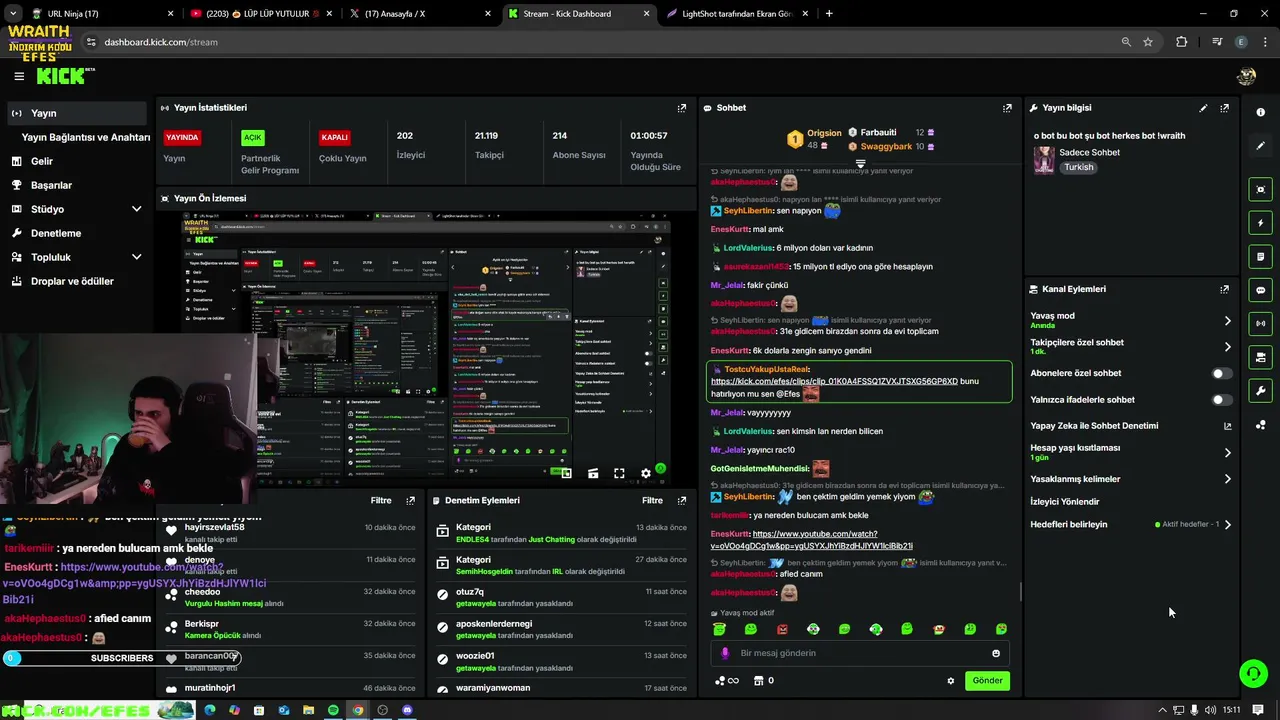Pop out the Kanal Eylemleri panel
This screenshot has width=1280, height=720.
1224,289
